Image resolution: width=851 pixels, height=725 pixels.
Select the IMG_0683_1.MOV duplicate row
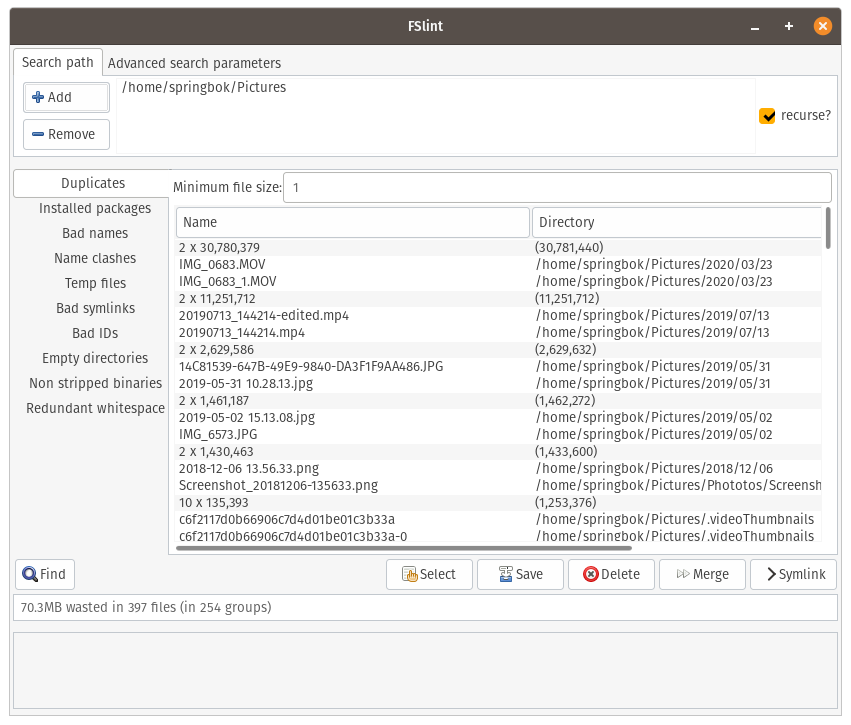tap(228, 282)
